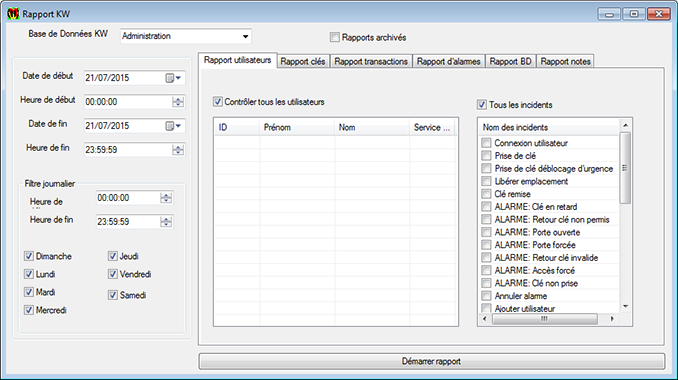678x380 pixels.
Task: Check ALARME: Retour clé invalide
Action: tap(486, 258)
